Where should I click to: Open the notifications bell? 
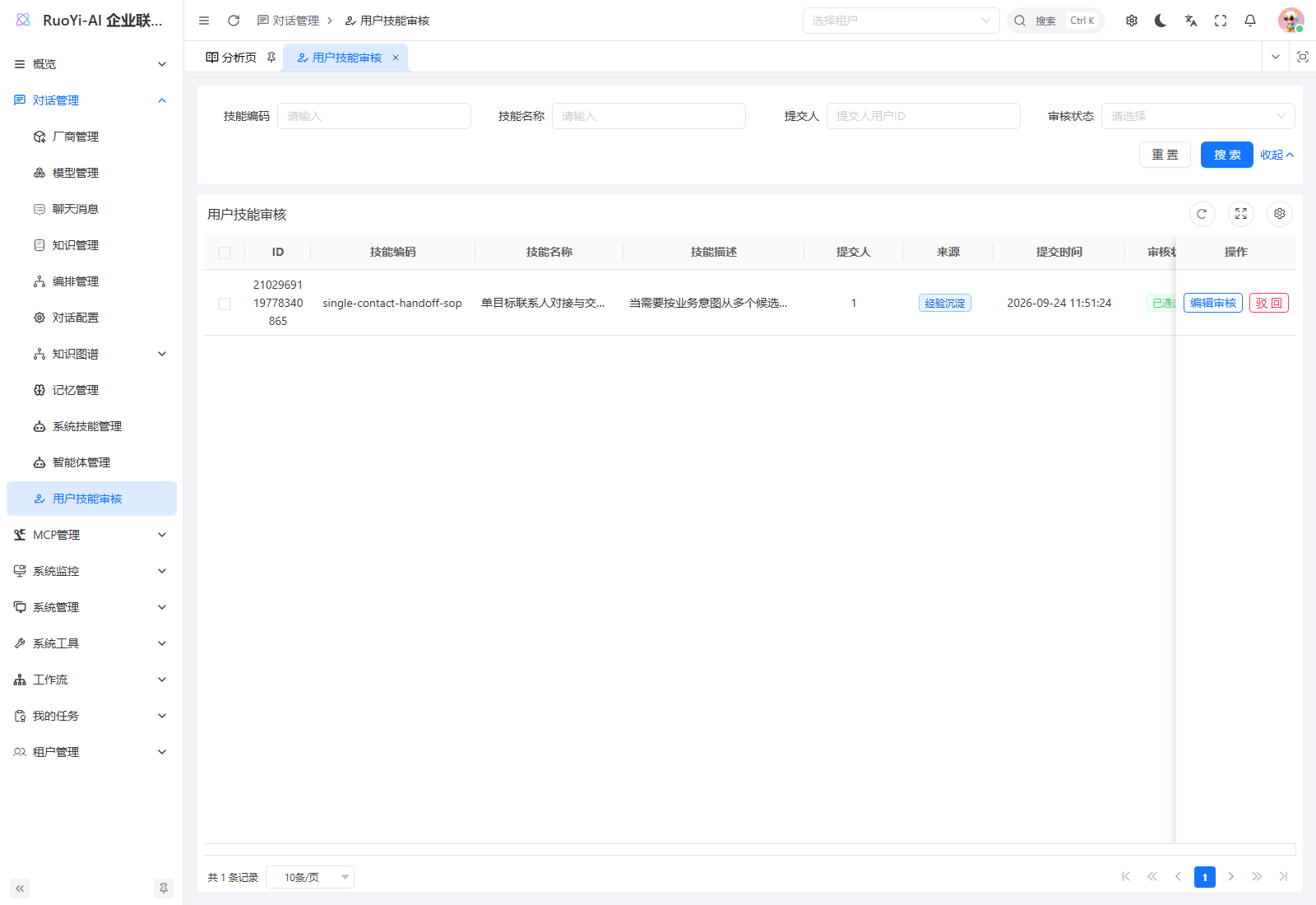click(x=1250, y=21)
